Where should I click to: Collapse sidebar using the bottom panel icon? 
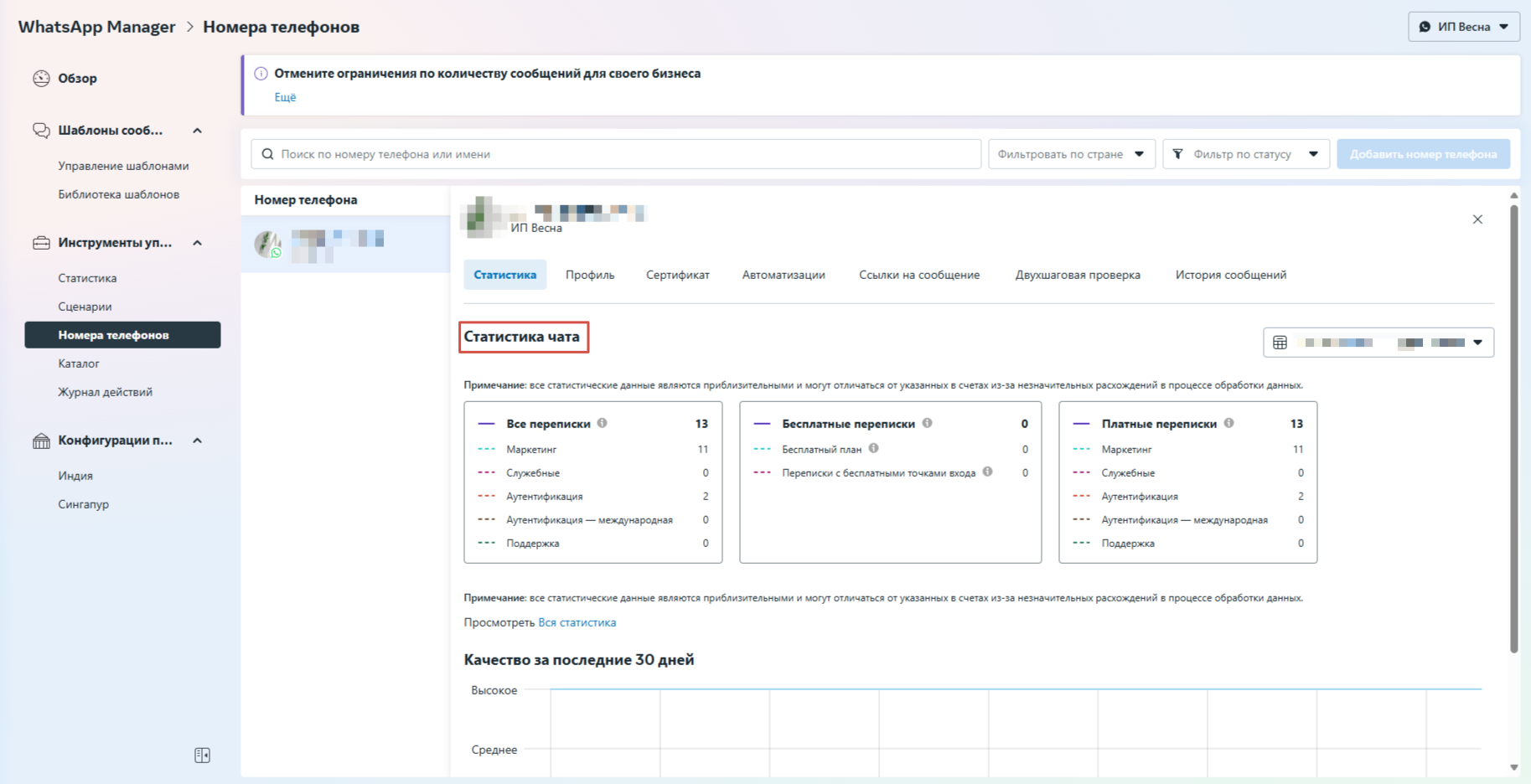(202, 756)
